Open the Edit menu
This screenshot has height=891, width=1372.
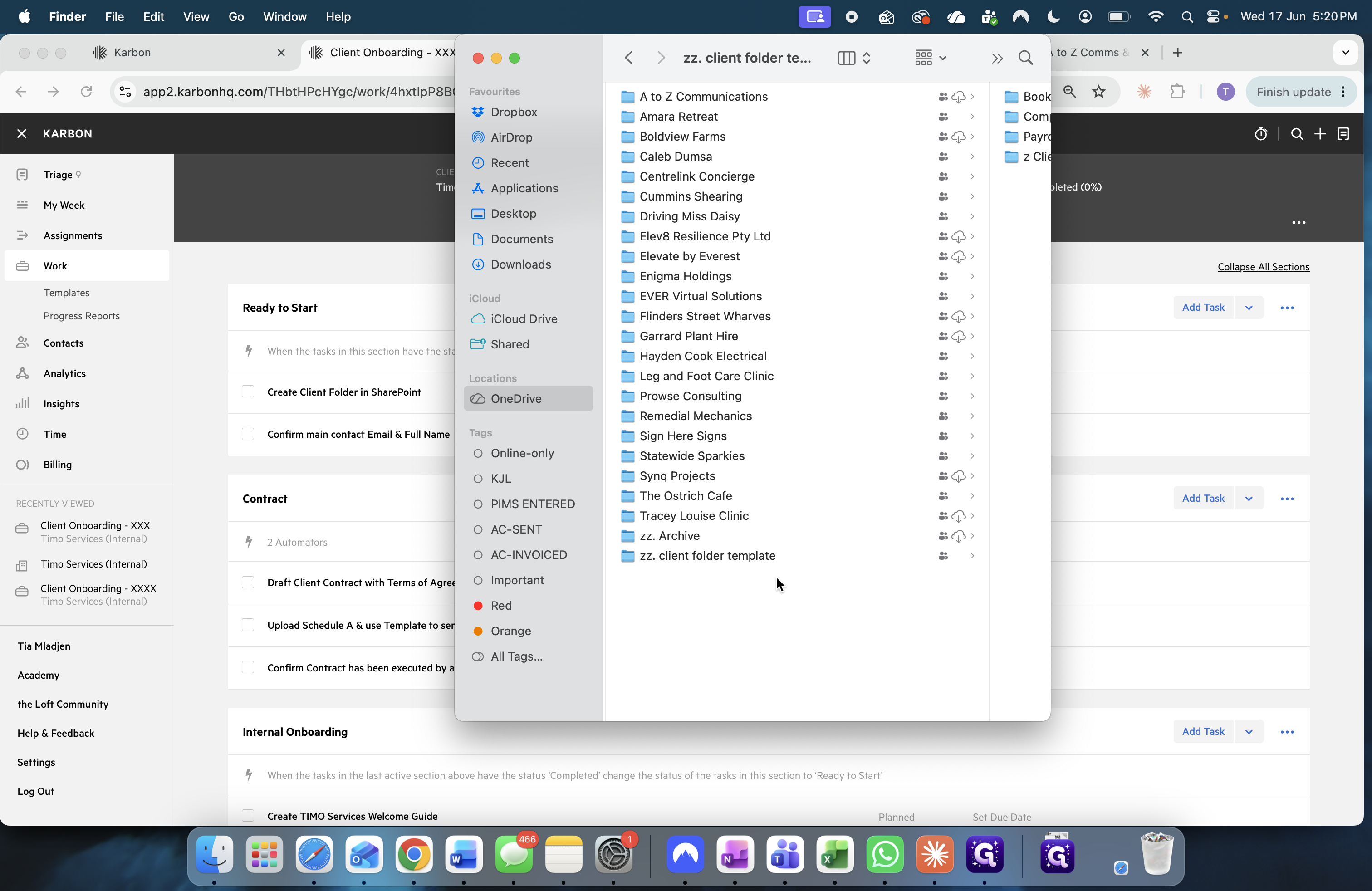pos(153,17)
